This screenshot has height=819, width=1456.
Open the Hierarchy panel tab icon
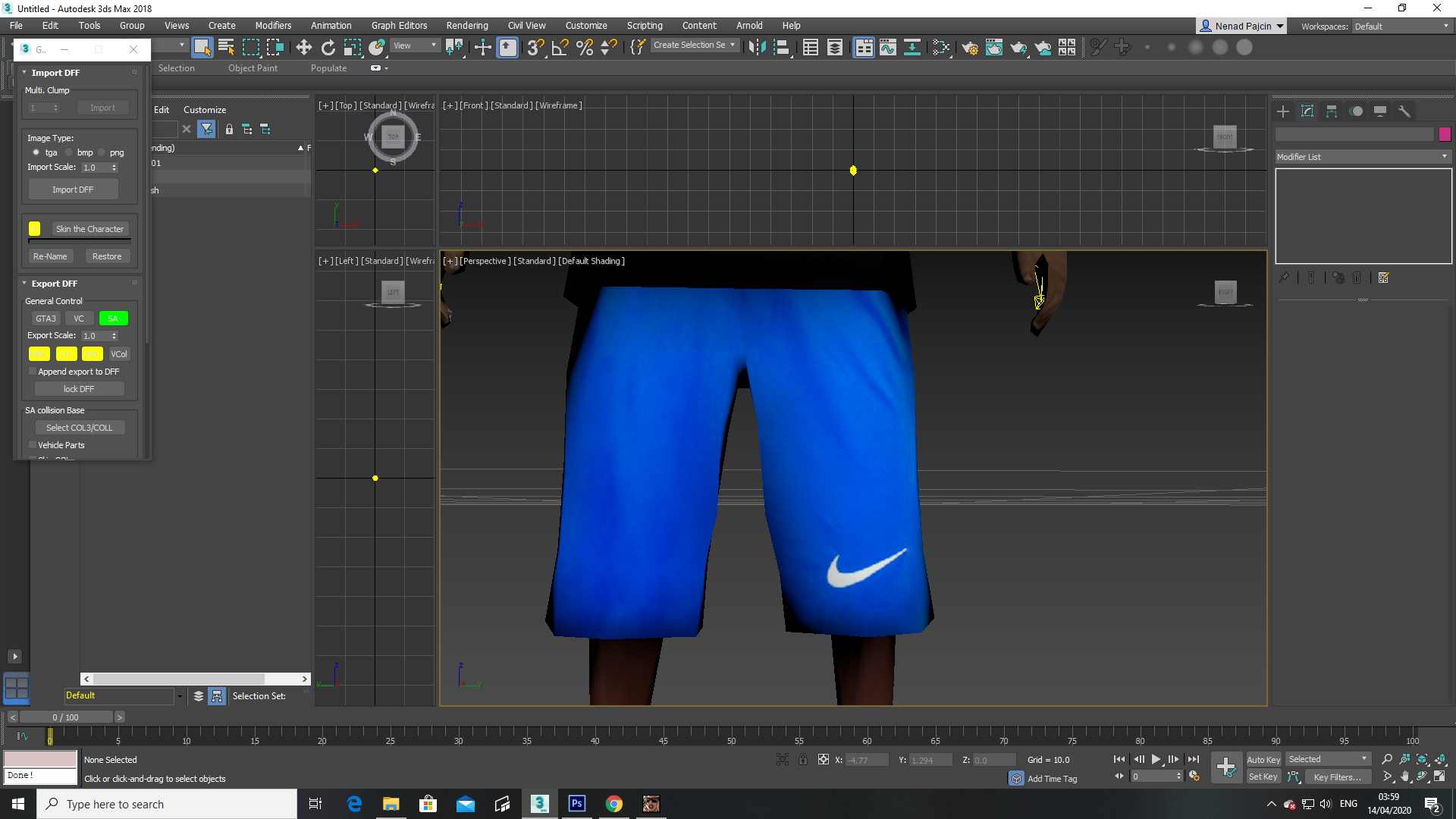coord(1332,111)
